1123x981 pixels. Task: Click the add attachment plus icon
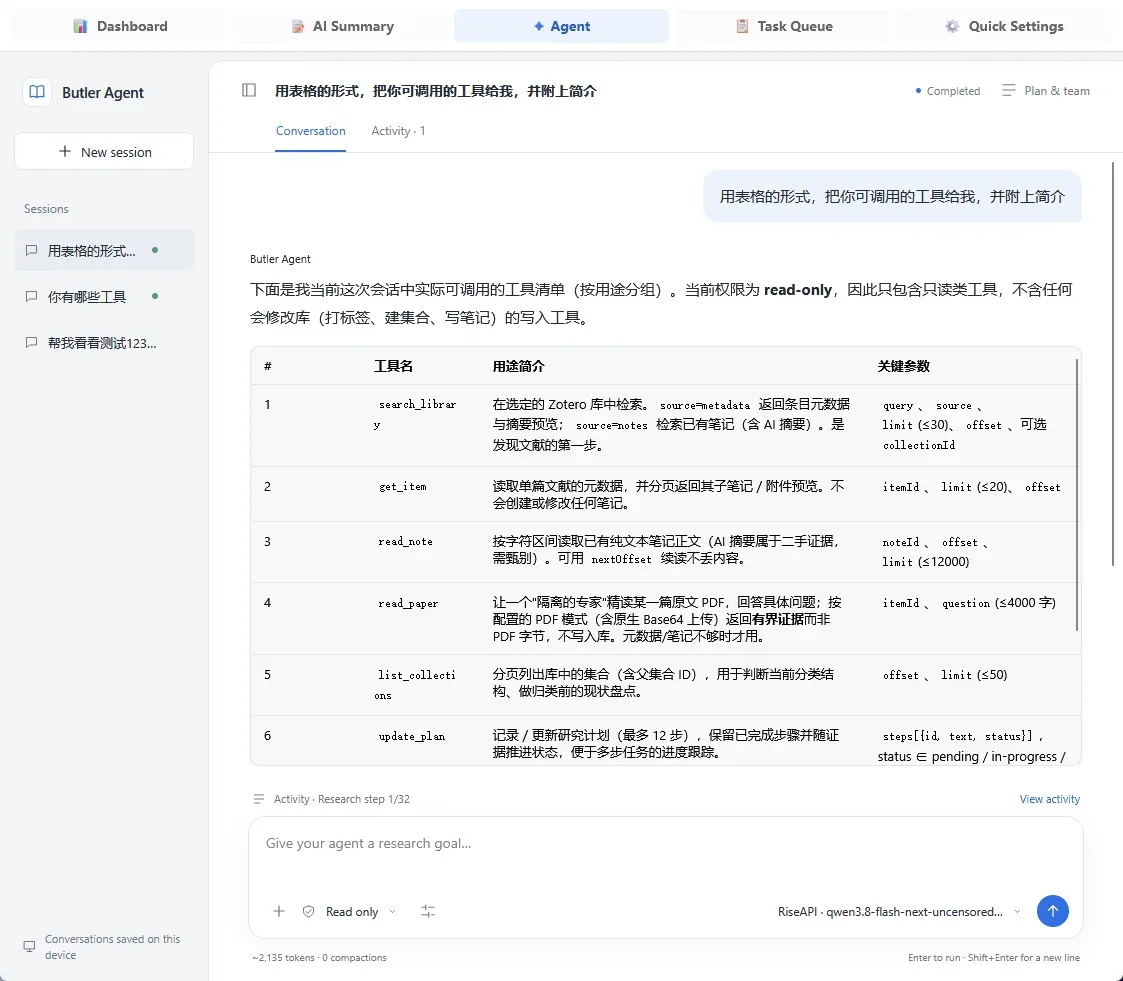[x=279, y=912]
